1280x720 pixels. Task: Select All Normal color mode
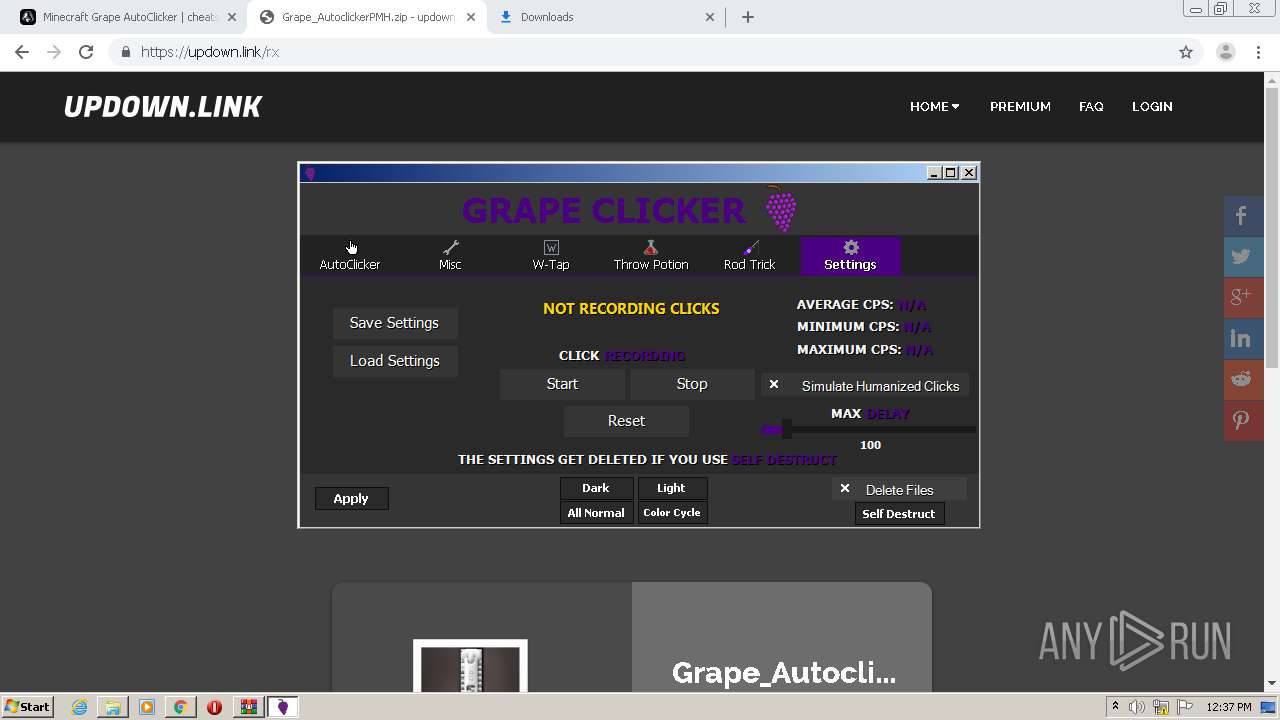pyautogui.click(x=596, y=512)
